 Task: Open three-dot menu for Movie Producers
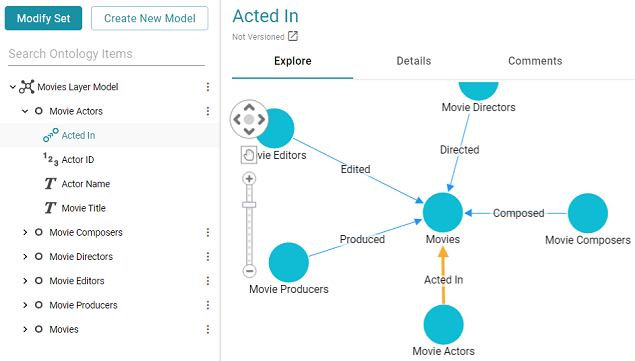pyautogui.click(x=208, y=305)
